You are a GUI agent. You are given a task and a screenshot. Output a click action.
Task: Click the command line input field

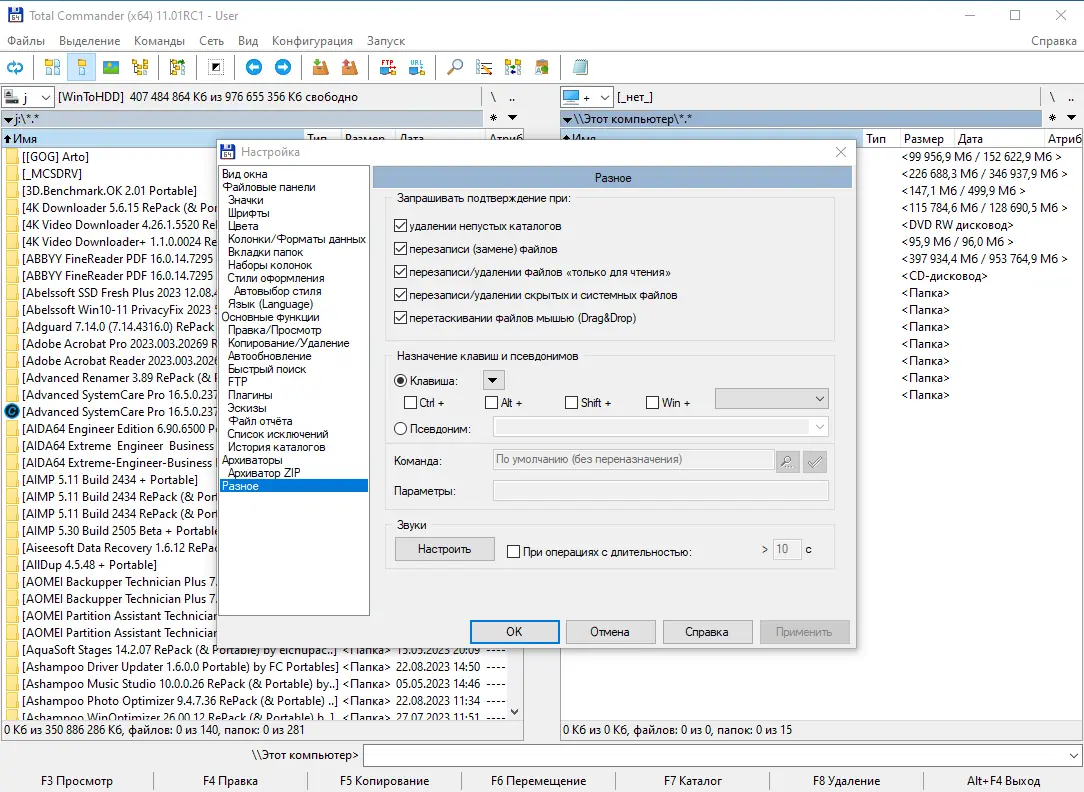click(715, 755)
